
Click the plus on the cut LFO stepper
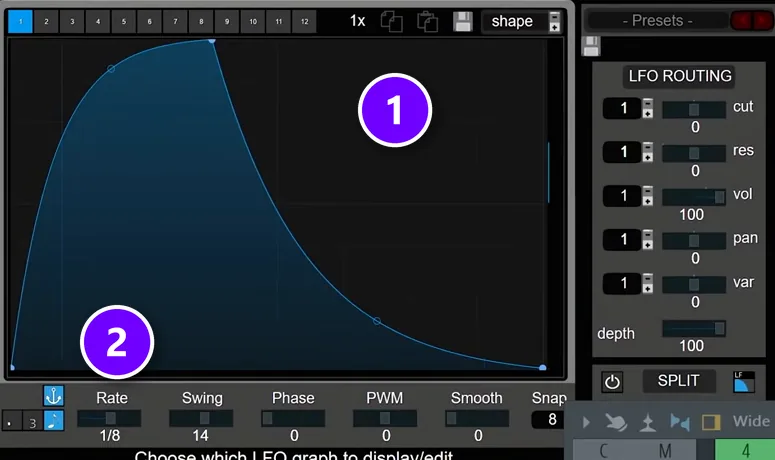coord(647,114)
